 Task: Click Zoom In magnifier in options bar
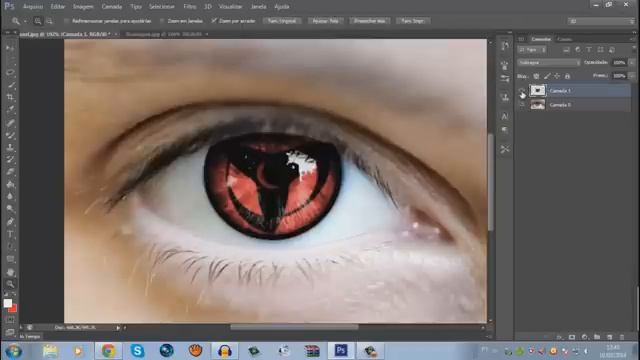[x=38, y=21]
